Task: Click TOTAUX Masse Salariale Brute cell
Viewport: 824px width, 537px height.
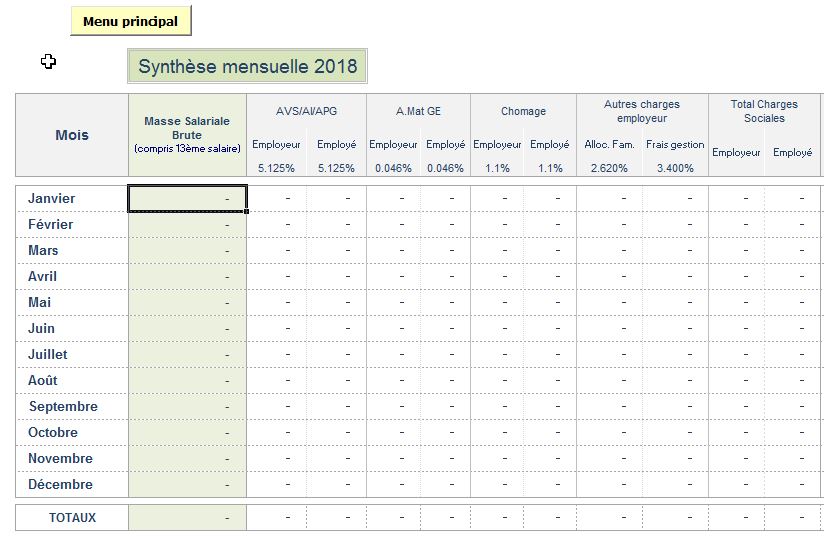Action: 187,518
